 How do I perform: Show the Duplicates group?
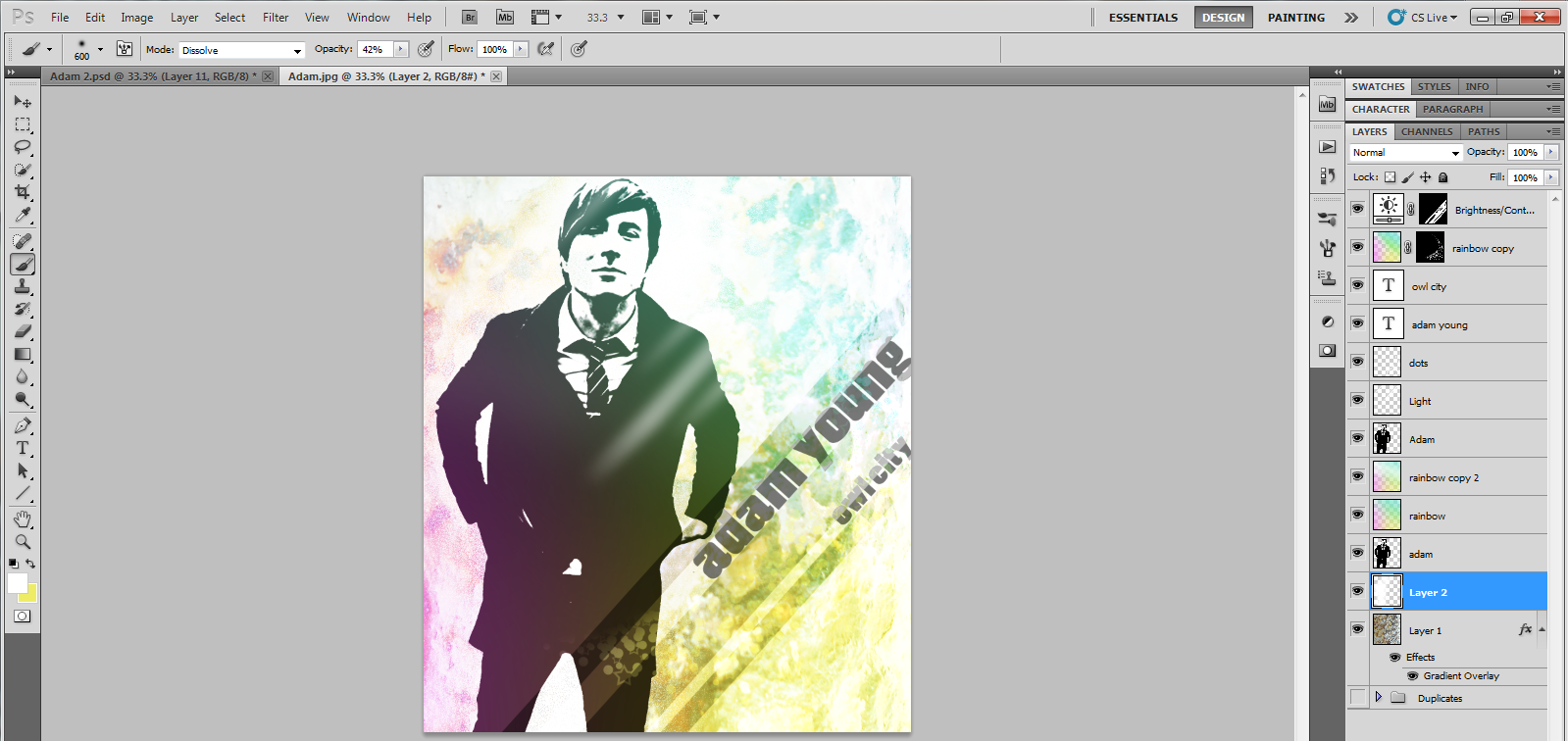(1357, 697)
